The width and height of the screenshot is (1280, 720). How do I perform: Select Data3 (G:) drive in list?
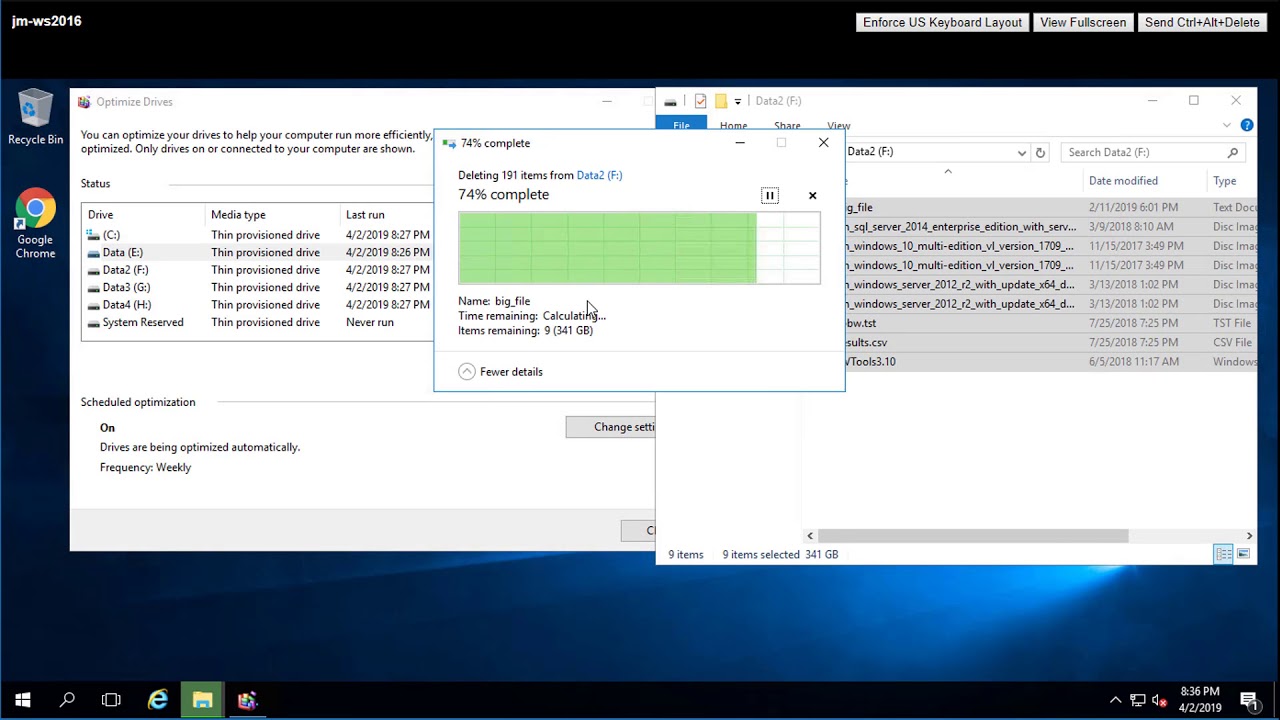pyautogui.click(x=126, y=287)
